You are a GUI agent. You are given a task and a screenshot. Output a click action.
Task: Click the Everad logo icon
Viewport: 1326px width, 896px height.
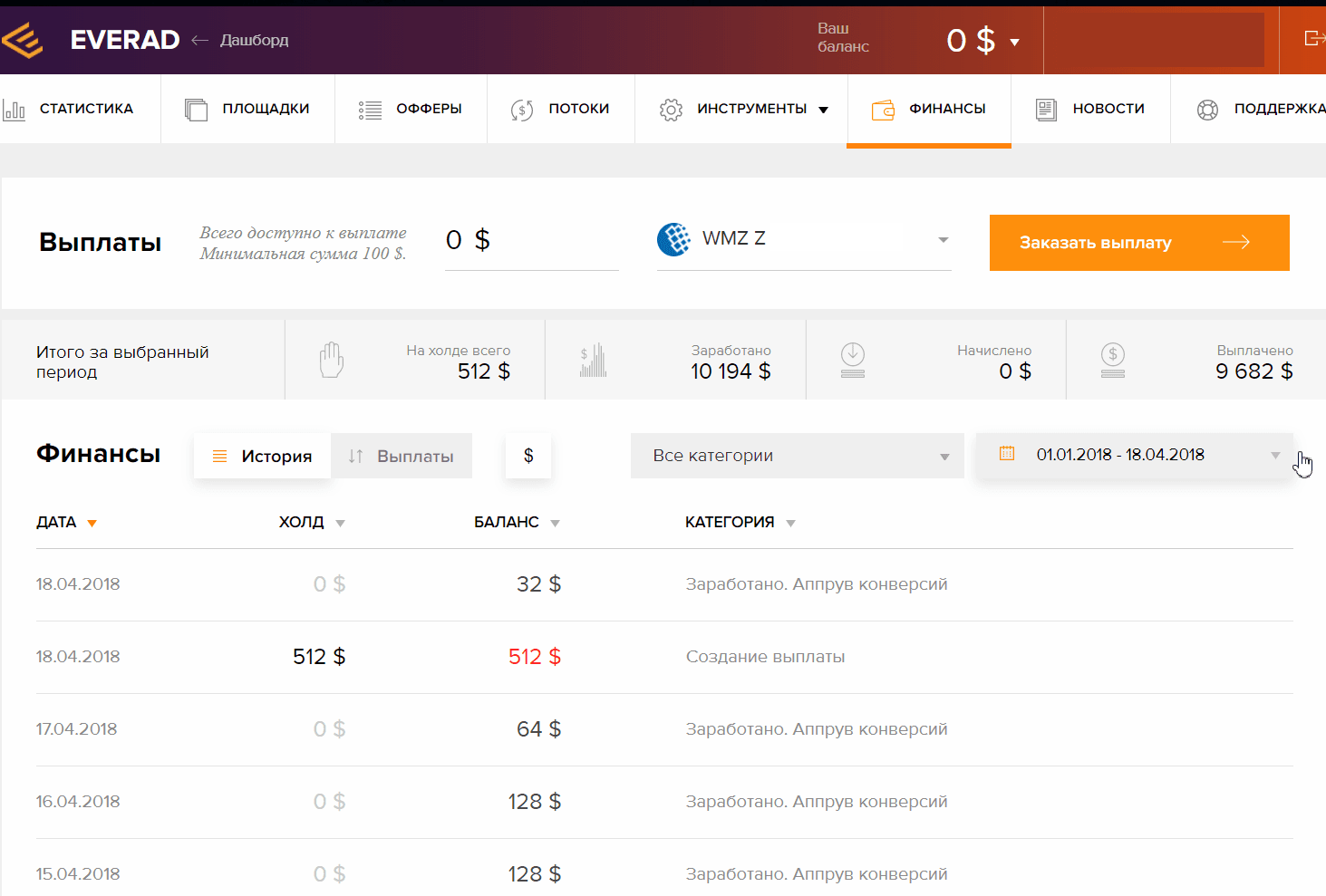[x=23, y=40]
